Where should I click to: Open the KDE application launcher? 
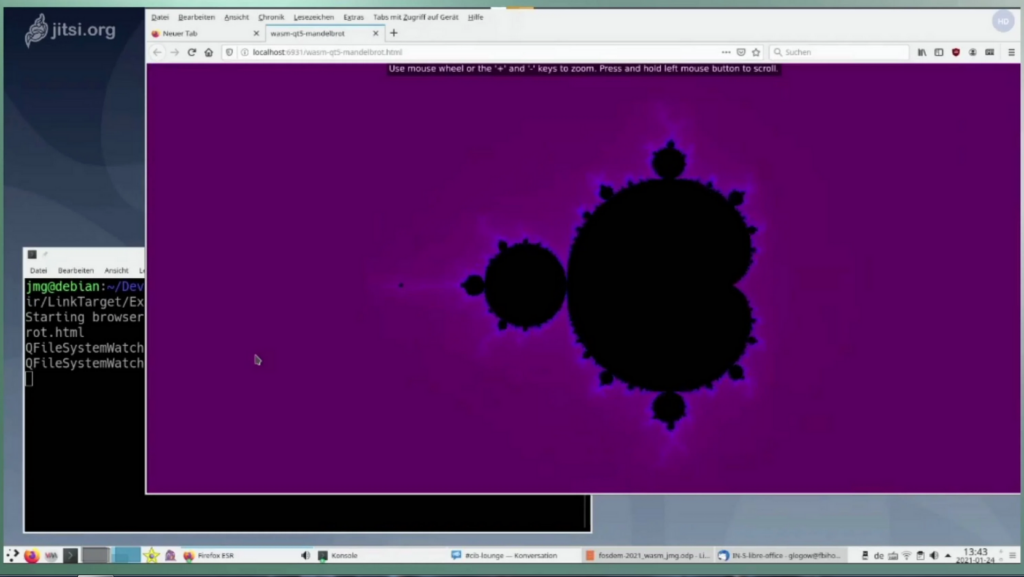[x=12, y=555]
